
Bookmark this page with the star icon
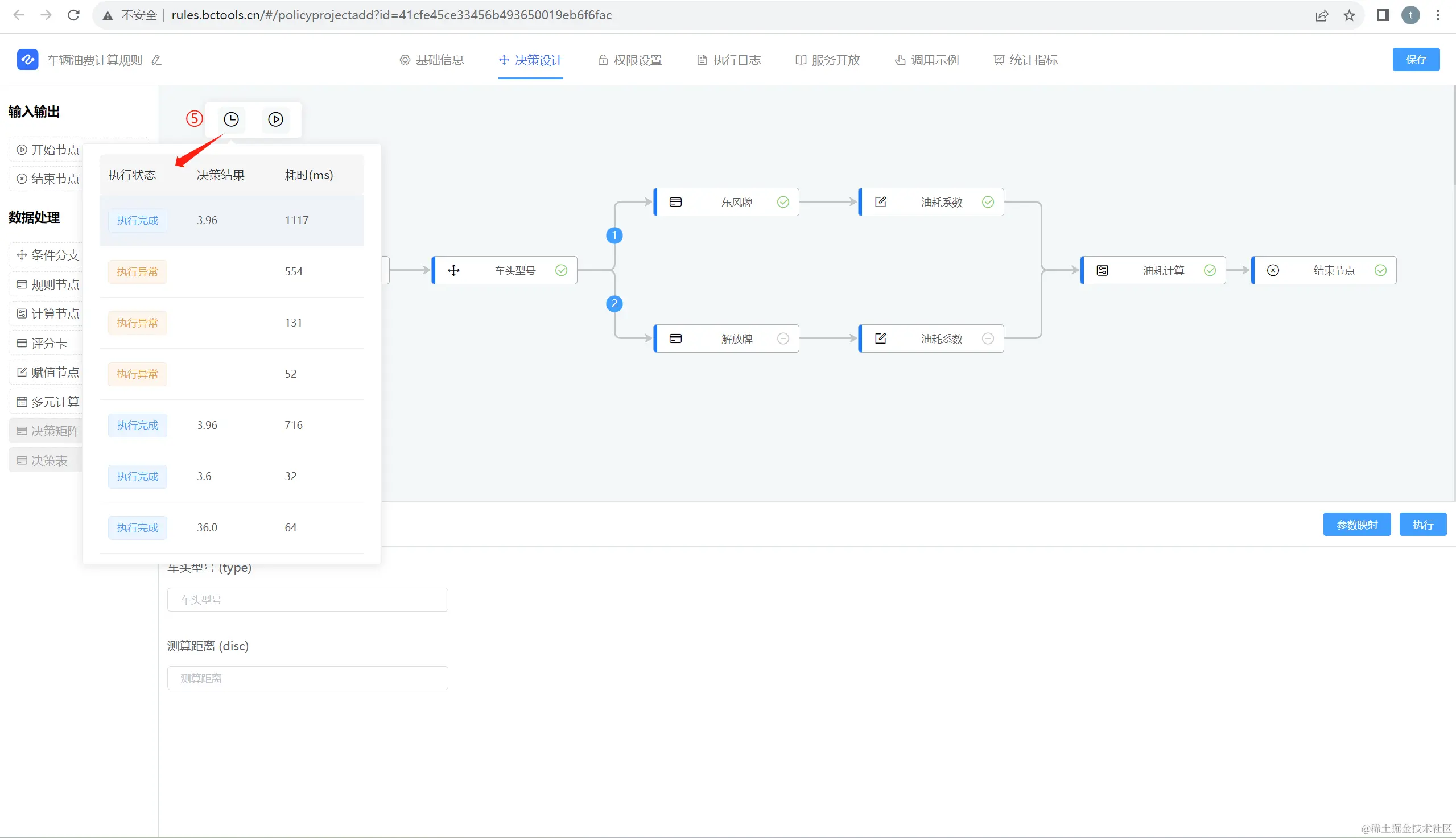coord(1349,15)
